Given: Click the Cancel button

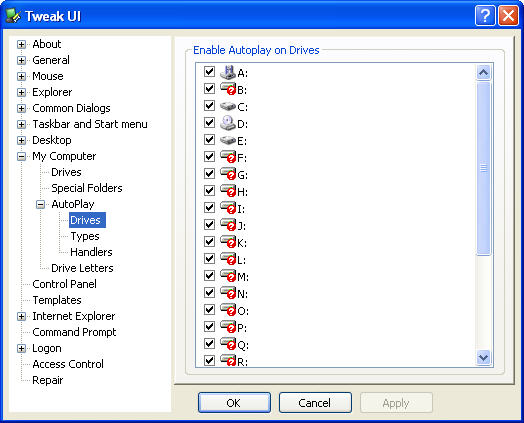Looking at the screenshot, I should 315,403.
